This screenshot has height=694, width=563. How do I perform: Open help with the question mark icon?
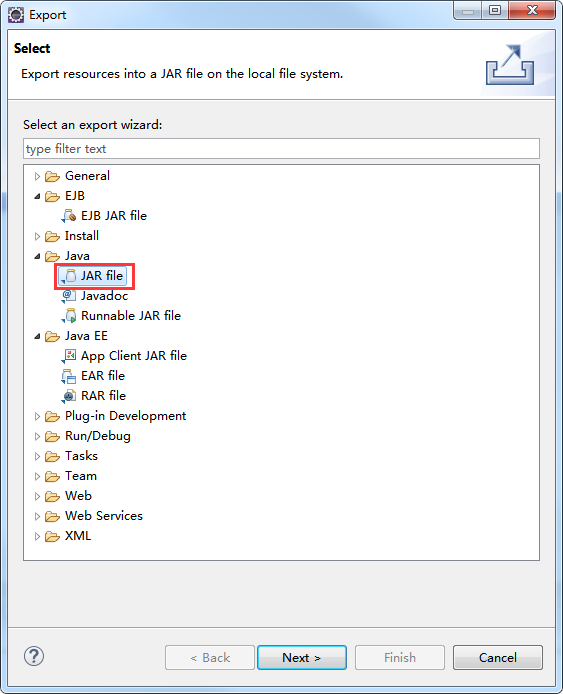tap(34, 656)
